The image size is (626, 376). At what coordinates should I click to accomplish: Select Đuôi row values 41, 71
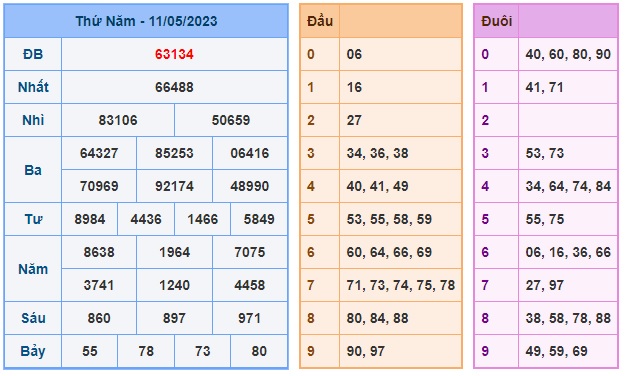pyautogui.click(x=545, y=87)
